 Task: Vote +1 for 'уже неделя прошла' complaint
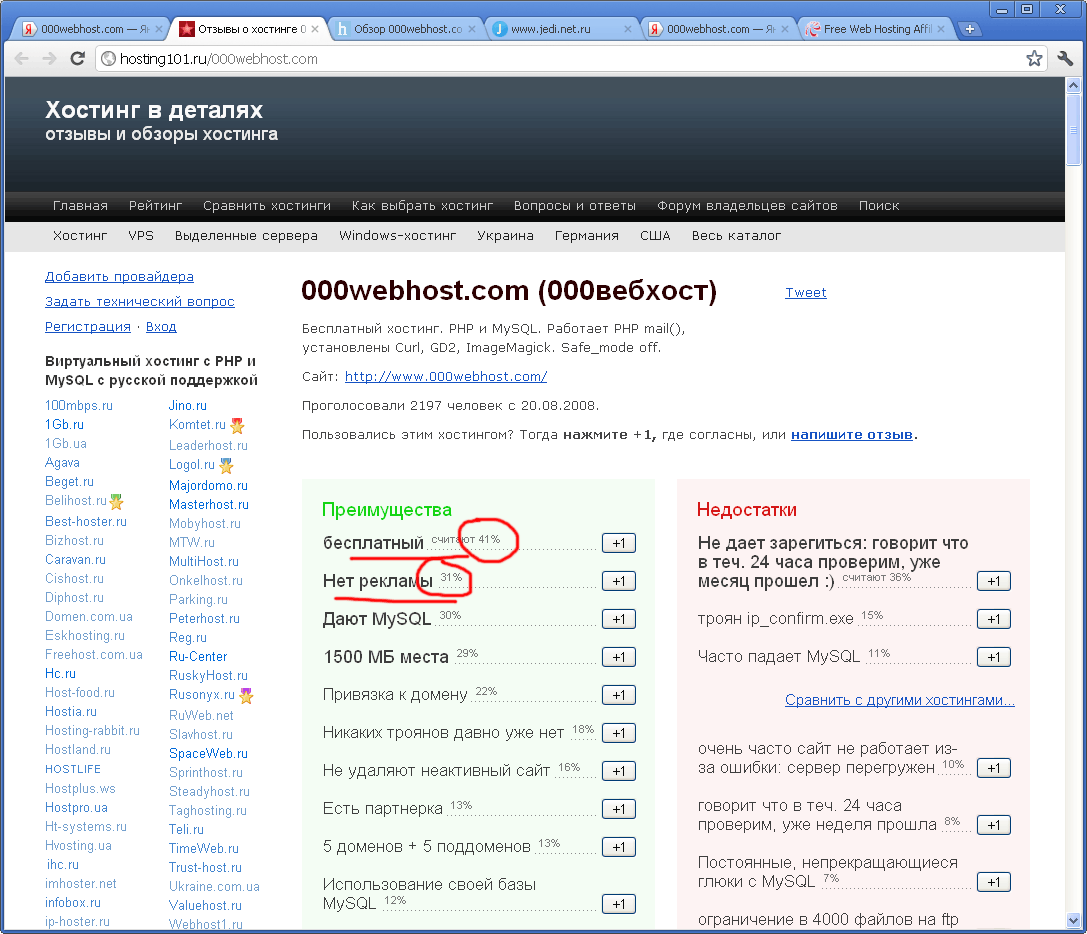pyautogui.click(x=994, y=825)
